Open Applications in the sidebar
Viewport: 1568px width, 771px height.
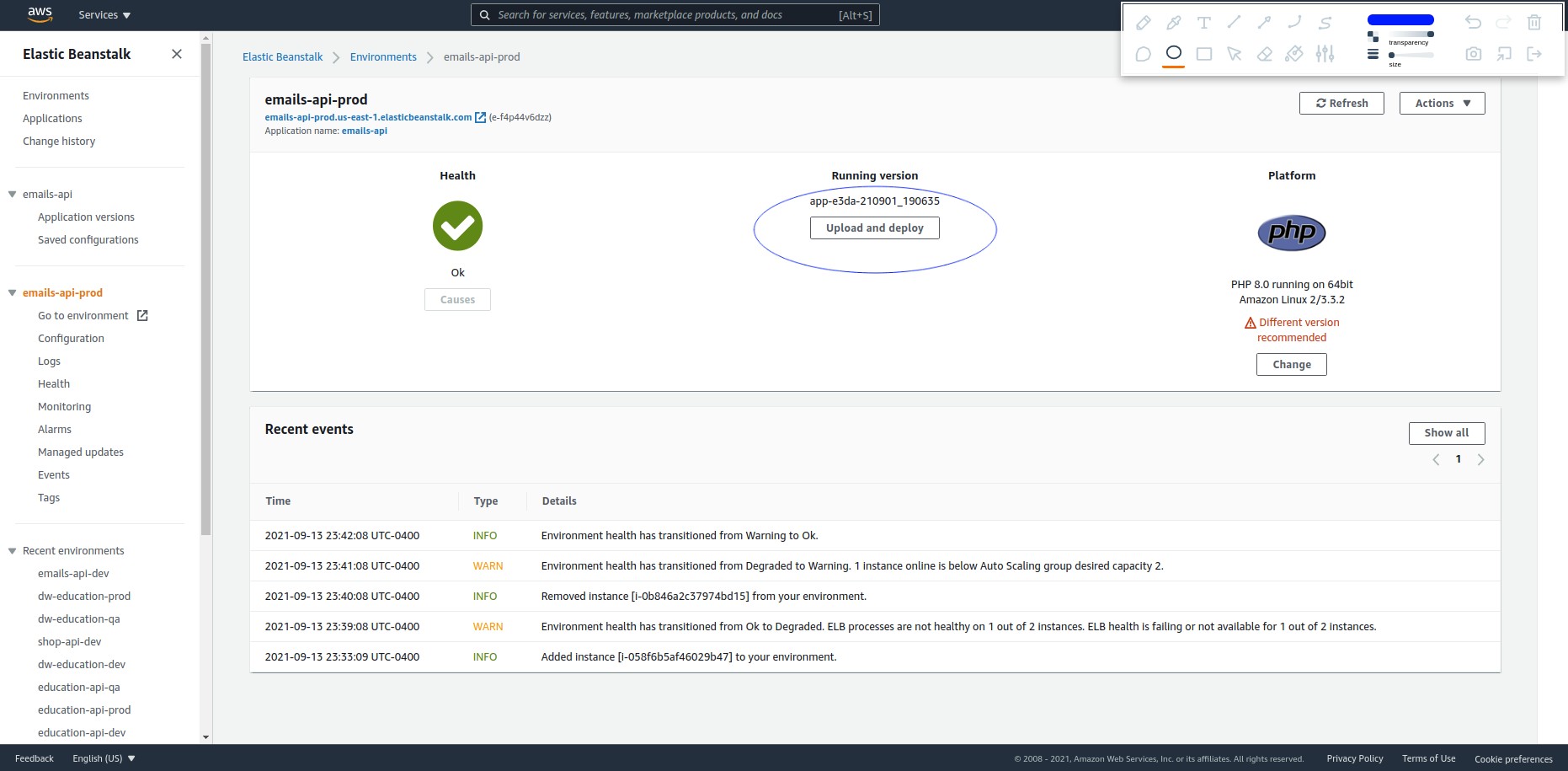pos(52,119)
